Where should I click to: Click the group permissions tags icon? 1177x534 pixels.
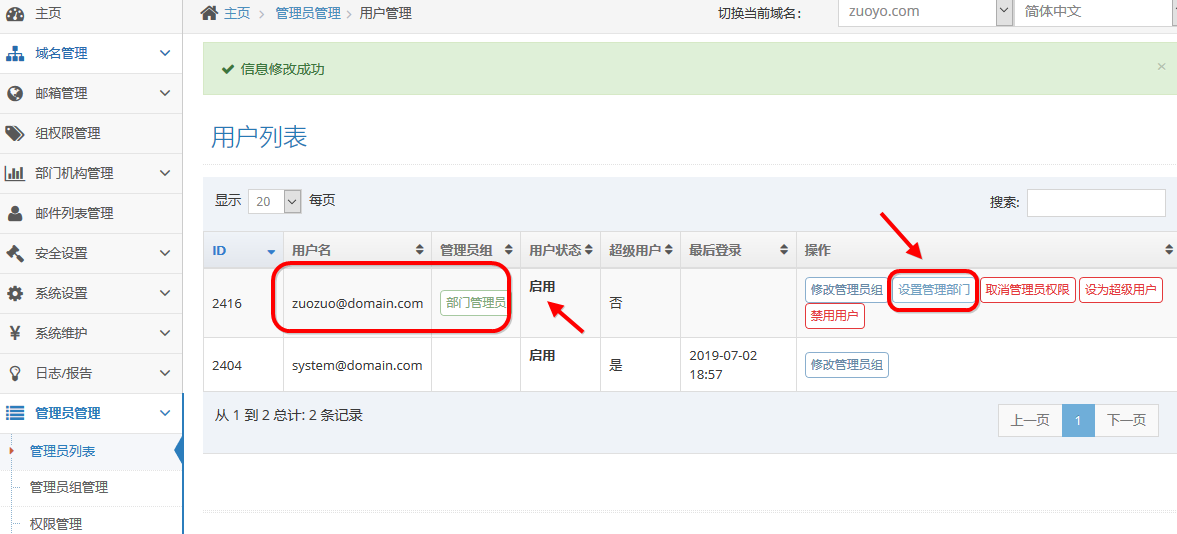pos(15,133)
